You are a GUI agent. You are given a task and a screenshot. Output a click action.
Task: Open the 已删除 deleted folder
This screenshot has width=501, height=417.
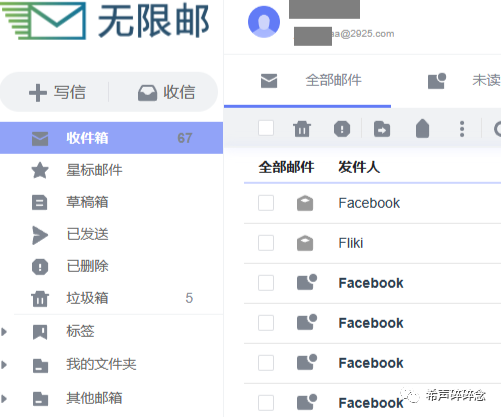87,266
